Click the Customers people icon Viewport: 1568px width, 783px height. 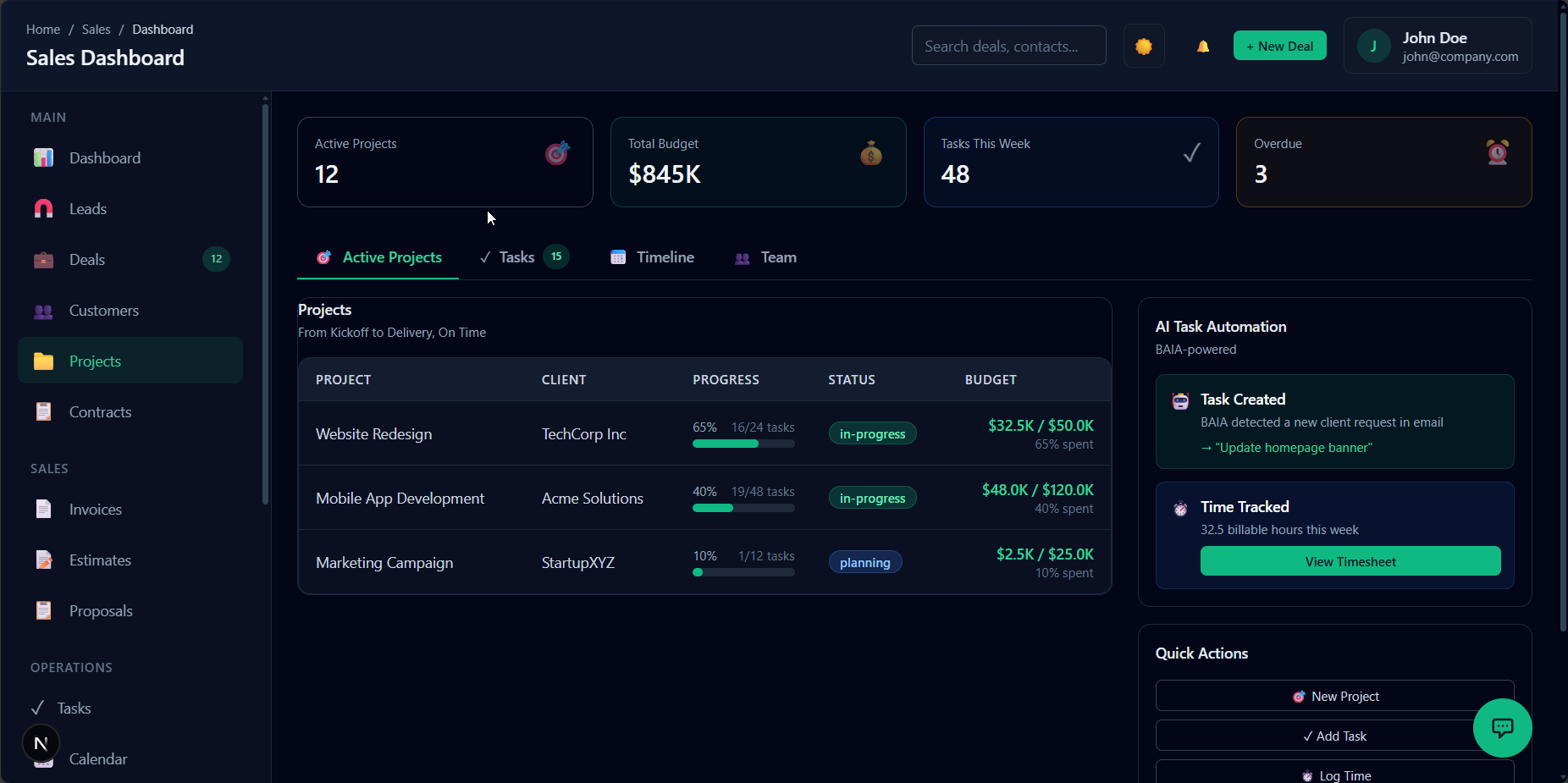click(x=43, y=311)
